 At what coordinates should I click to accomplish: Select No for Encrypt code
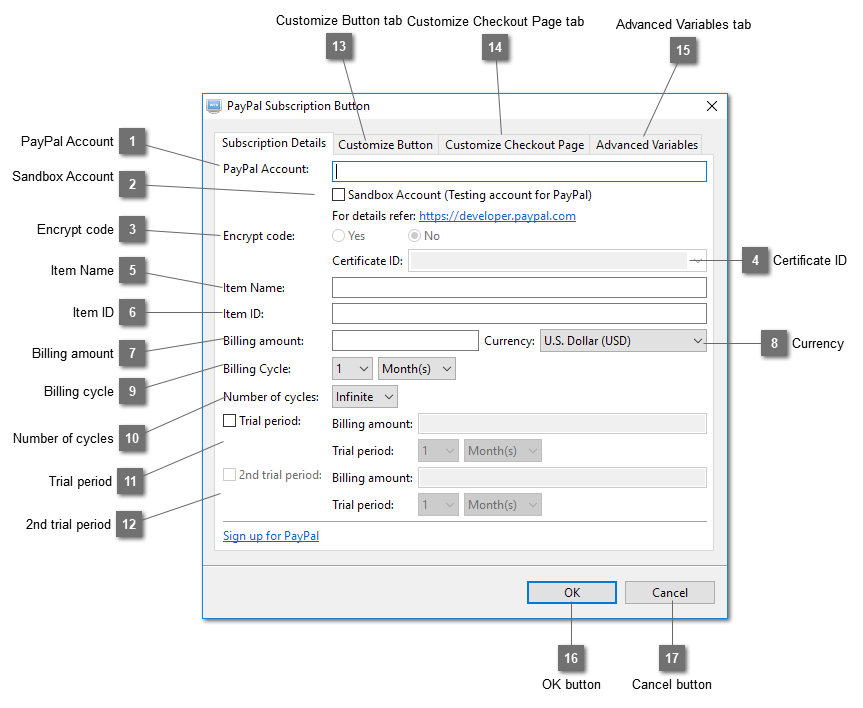(x=414, y=236)
